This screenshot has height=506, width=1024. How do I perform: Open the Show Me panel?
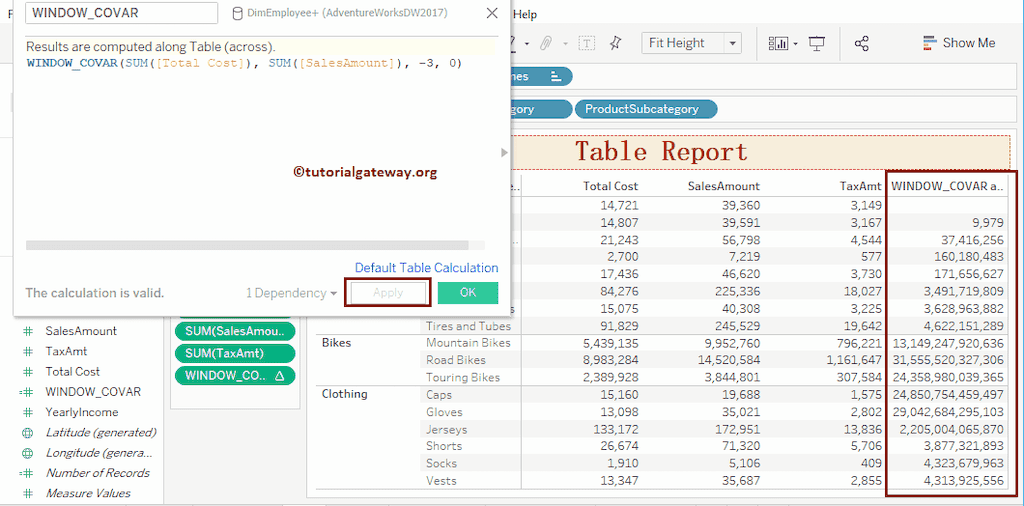[959, 43]
